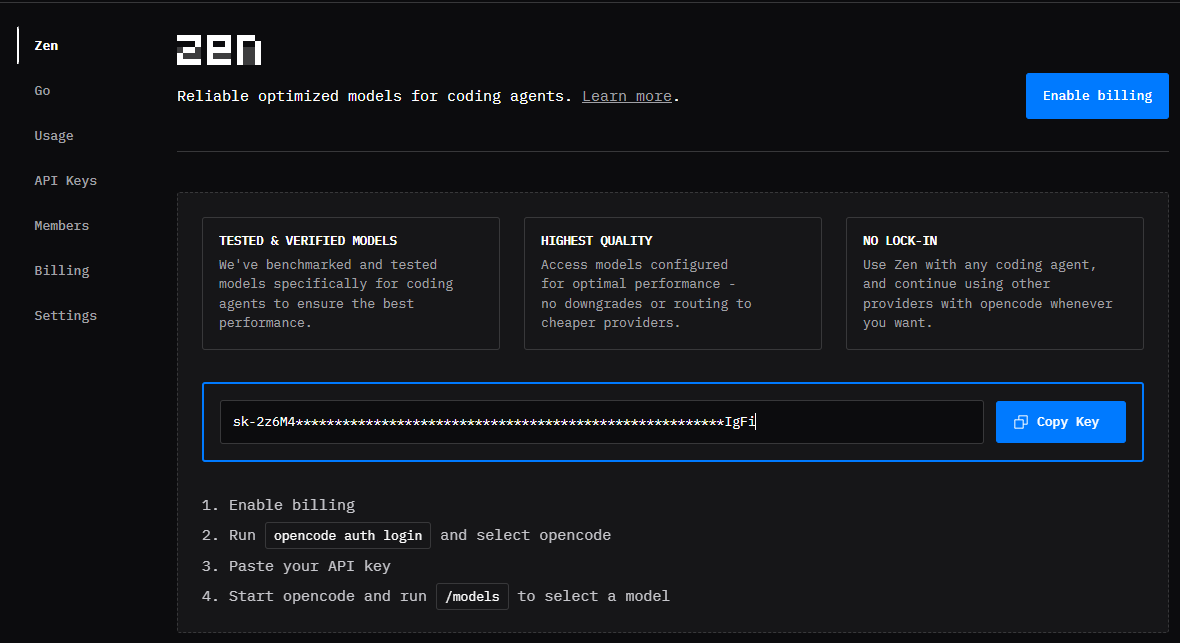Viewport: 1180px width, 643px height.
Task: Click the '/models' code snippet
Action: pyautogui.click(x=472, y=596)
